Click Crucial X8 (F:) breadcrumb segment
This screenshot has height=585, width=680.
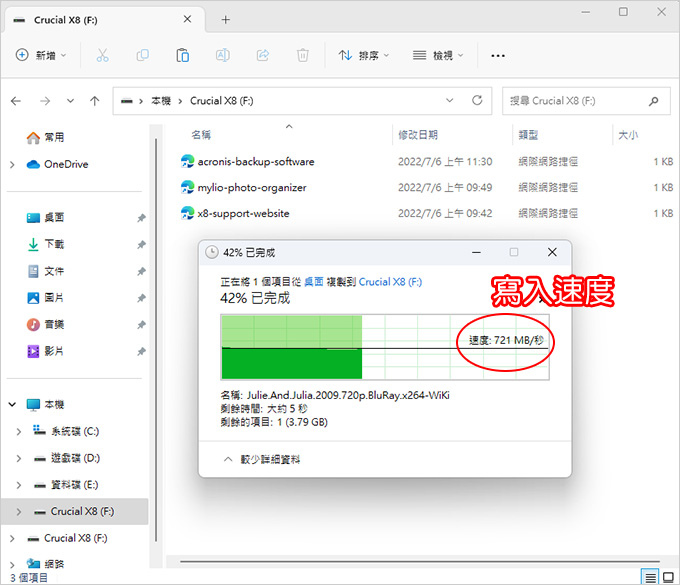tap(222, 101)
